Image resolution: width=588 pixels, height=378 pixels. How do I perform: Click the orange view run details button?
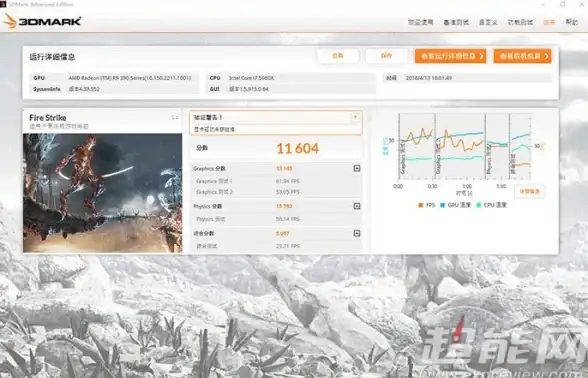[450, 56]
